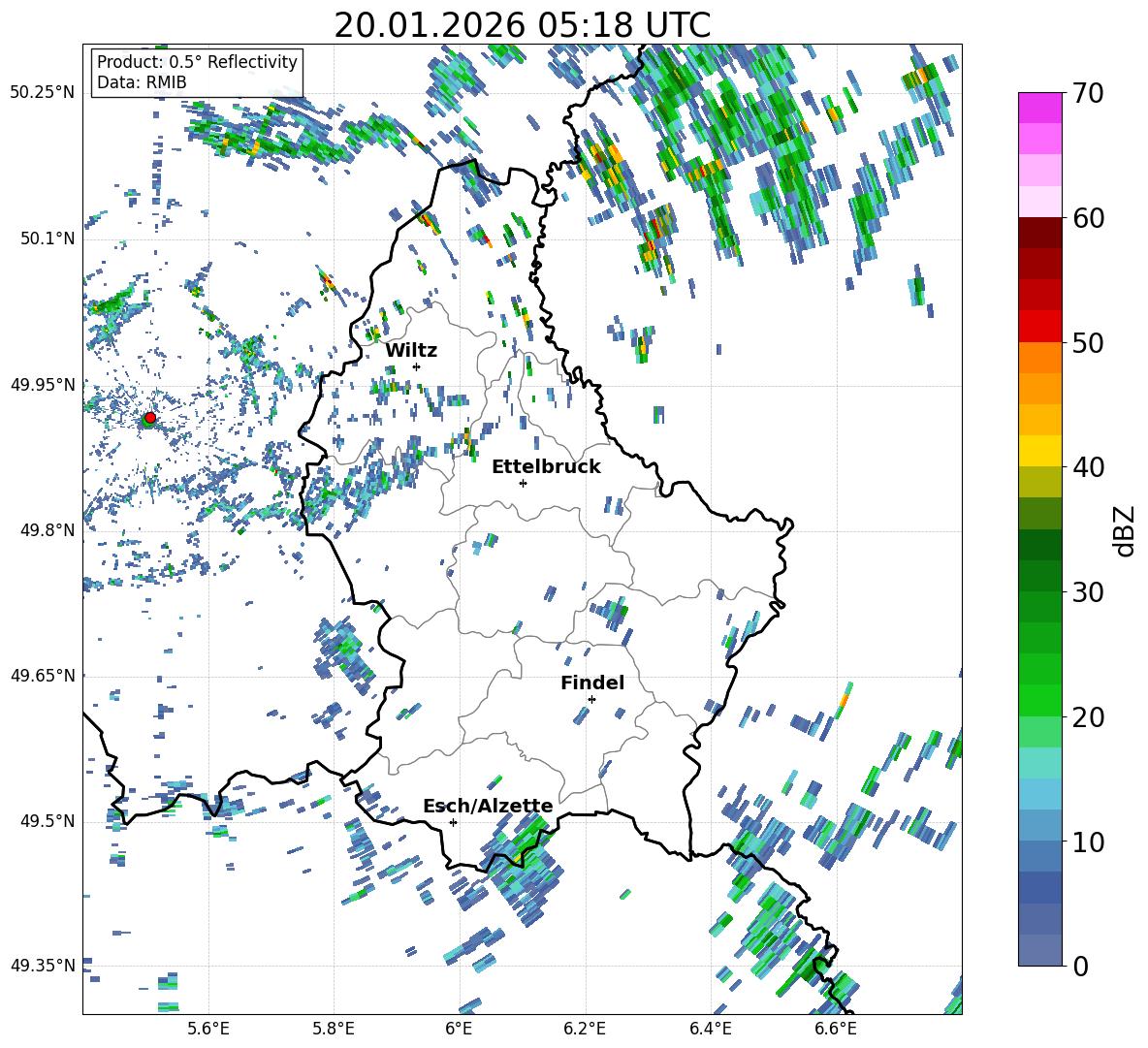Click the Esch/Alzette city label
The height and width of the screenshot is (1048, 1148).
(488, 806)
